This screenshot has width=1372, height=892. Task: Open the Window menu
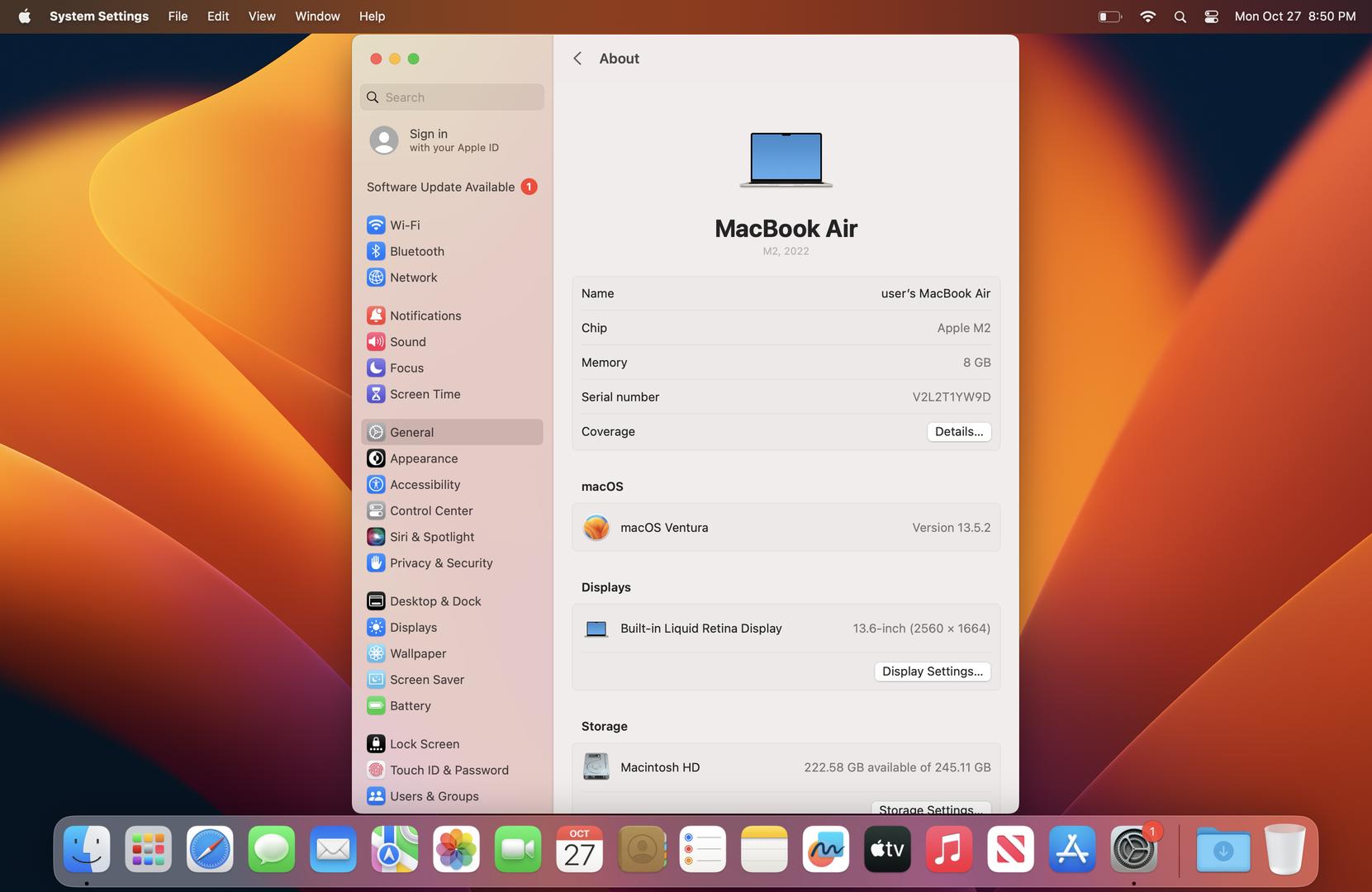pos(317,17)
